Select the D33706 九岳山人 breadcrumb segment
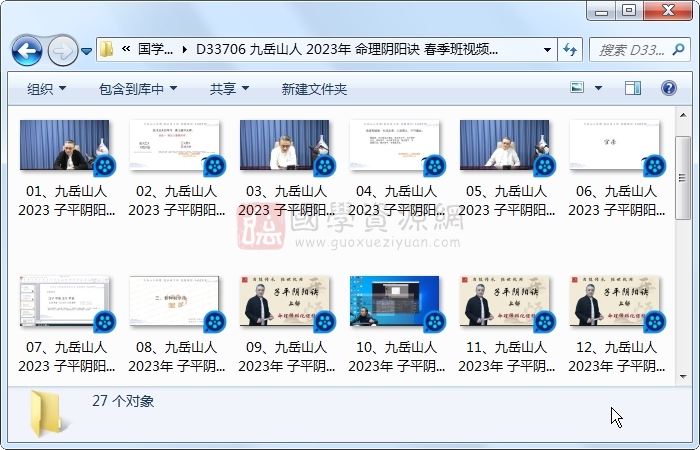 (346, 49)
